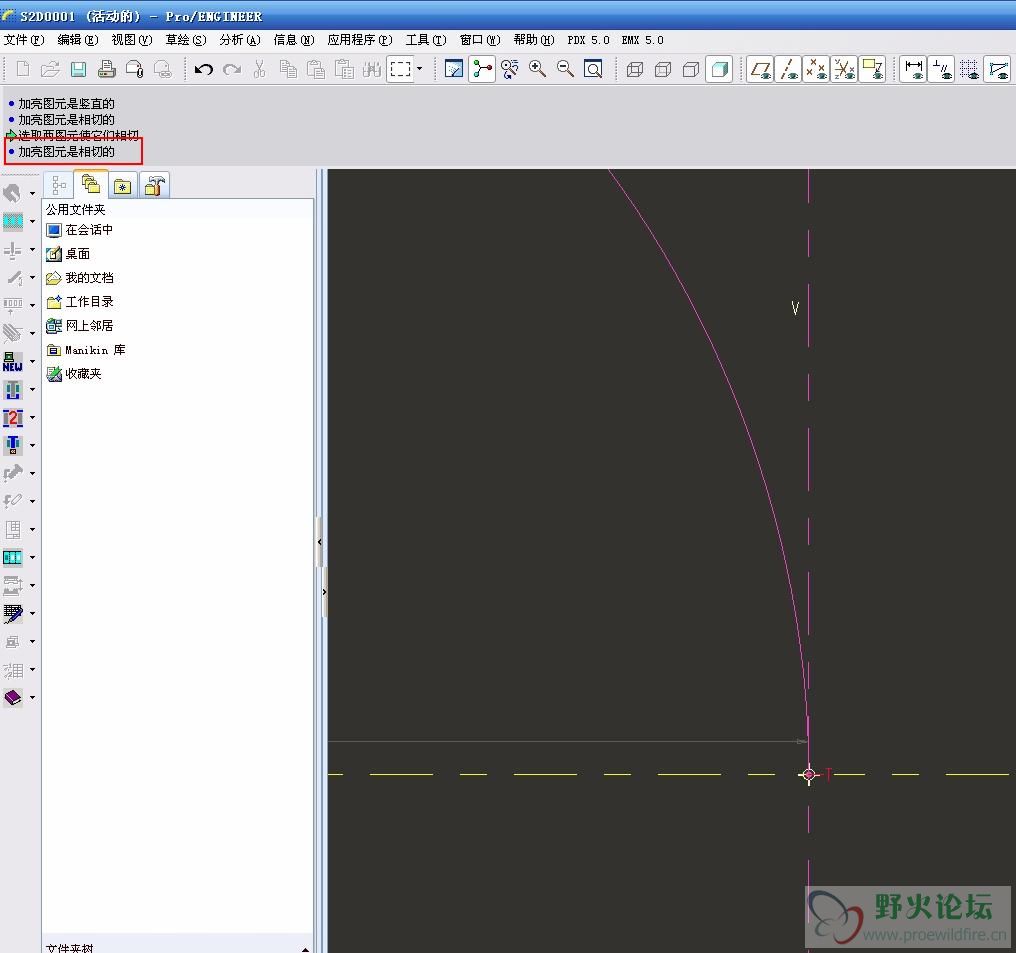Toggle datum axes display
This screenshot has height=953, width=1016.
click(x=789, y=69)
